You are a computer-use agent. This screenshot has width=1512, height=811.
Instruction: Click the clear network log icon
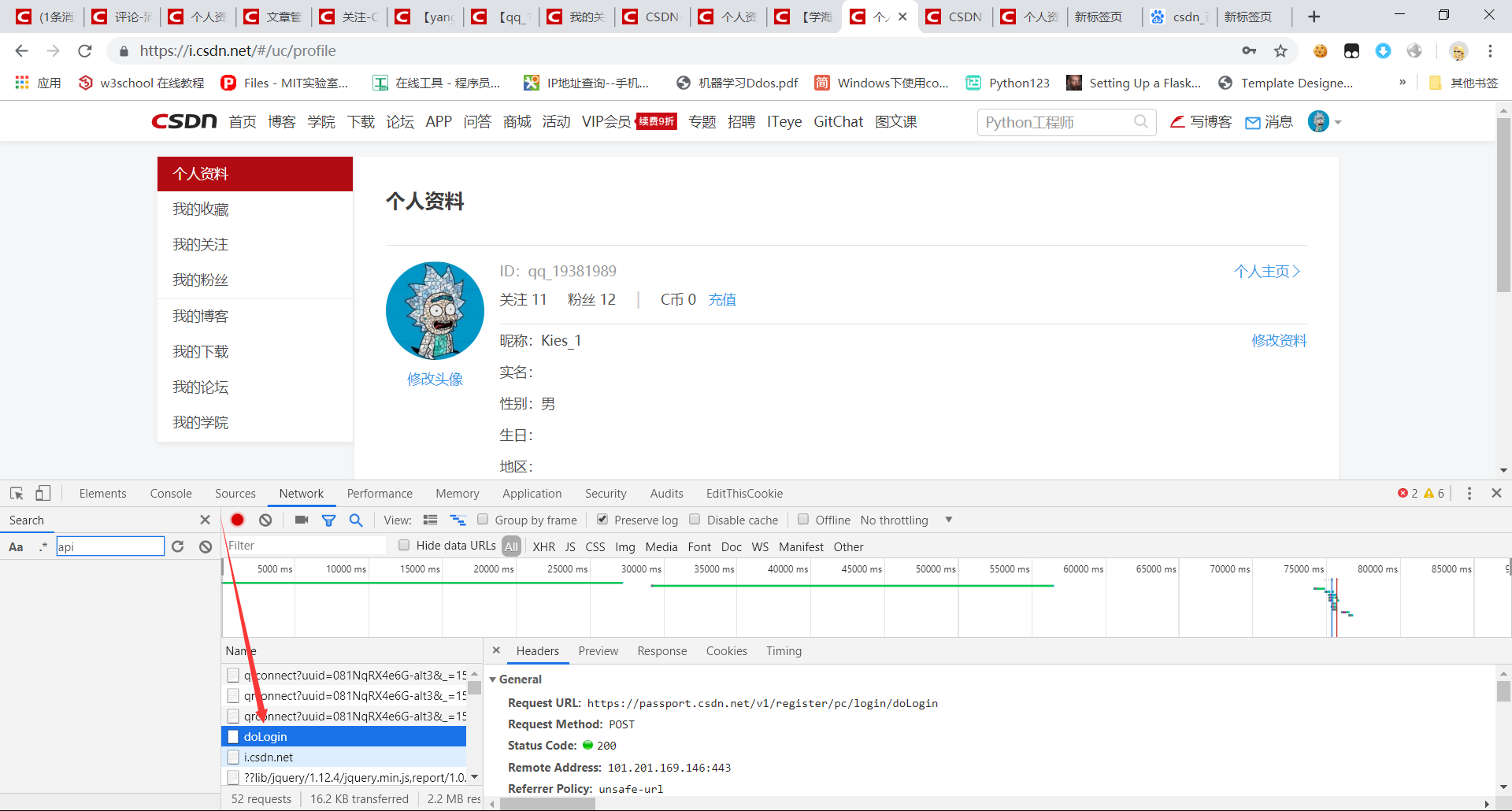coord(265,520)
